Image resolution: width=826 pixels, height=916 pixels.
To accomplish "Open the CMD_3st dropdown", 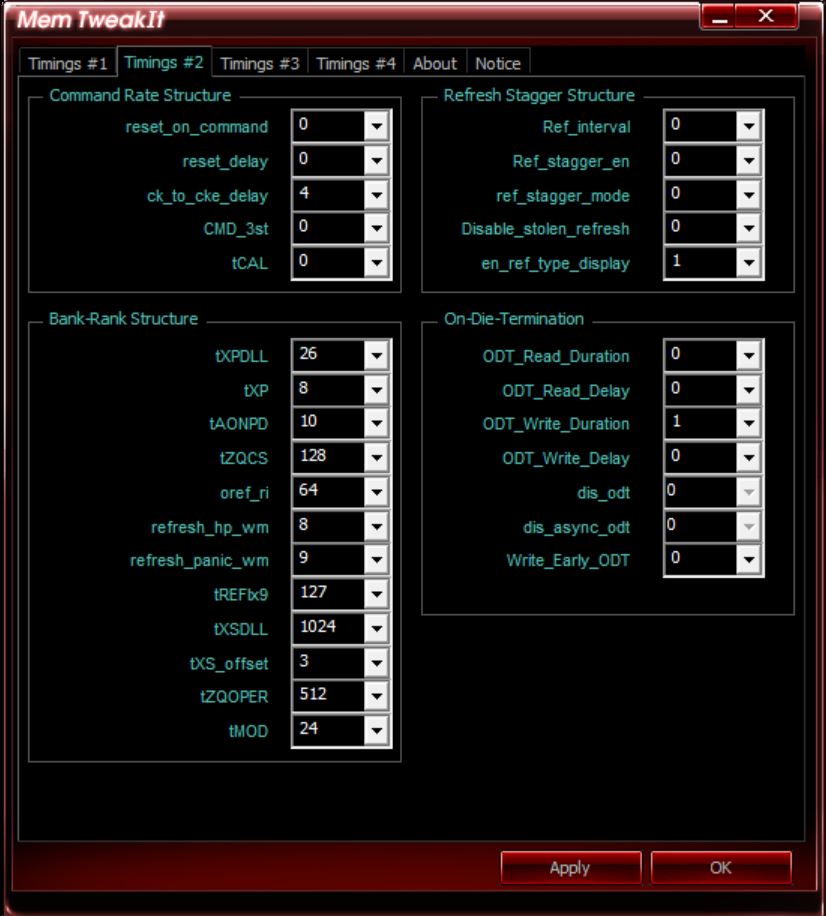I will click(x=376, y=228).
